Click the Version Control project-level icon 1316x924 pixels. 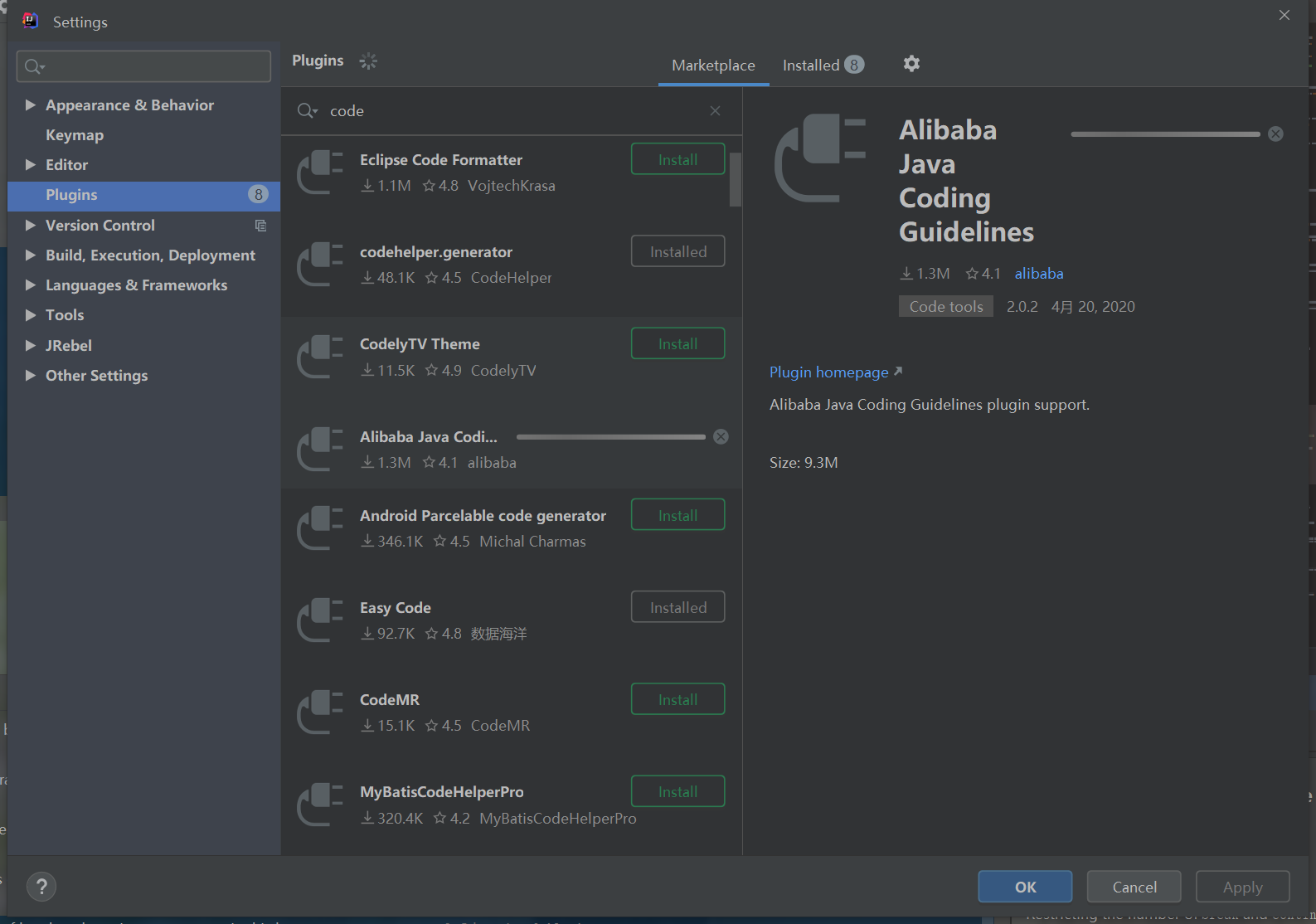pos(260,226)
